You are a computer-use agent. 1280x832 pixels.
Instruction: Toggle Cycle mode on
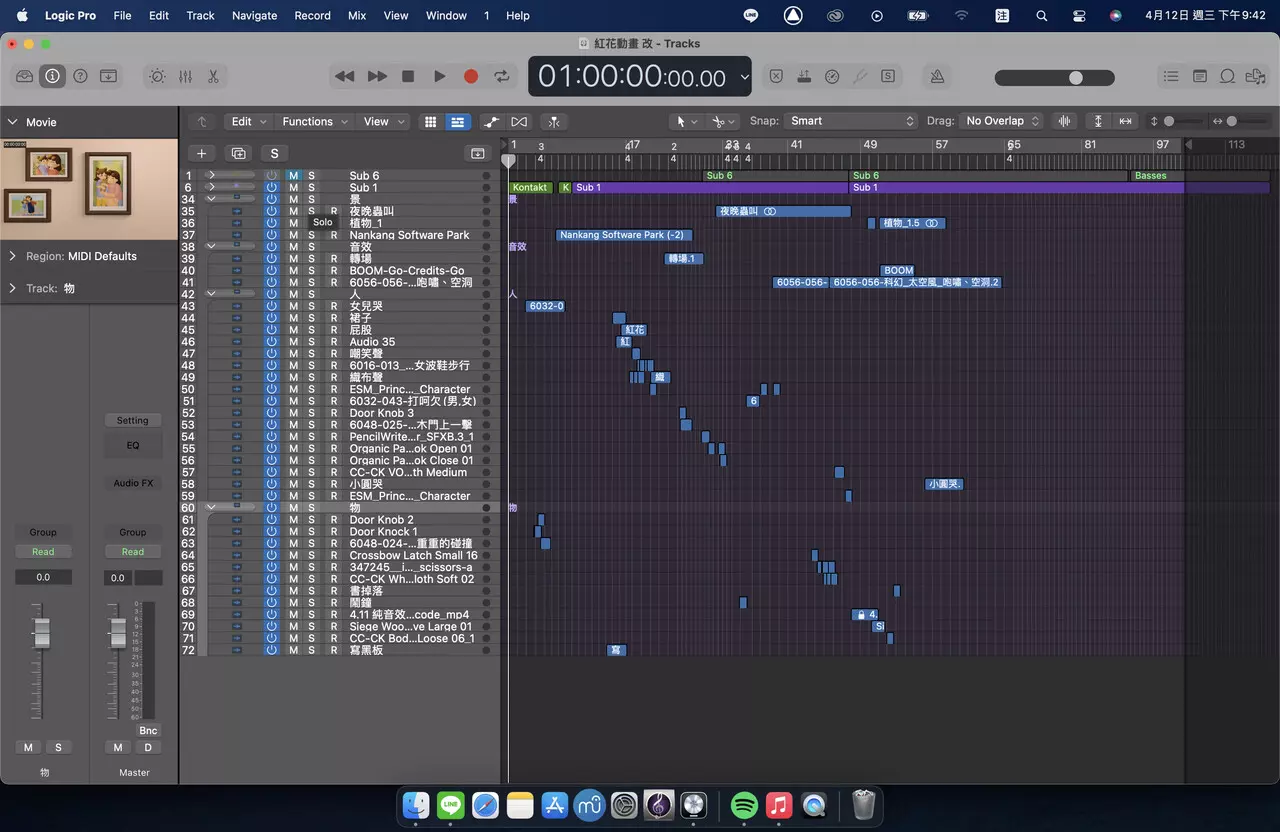[502, 77]
